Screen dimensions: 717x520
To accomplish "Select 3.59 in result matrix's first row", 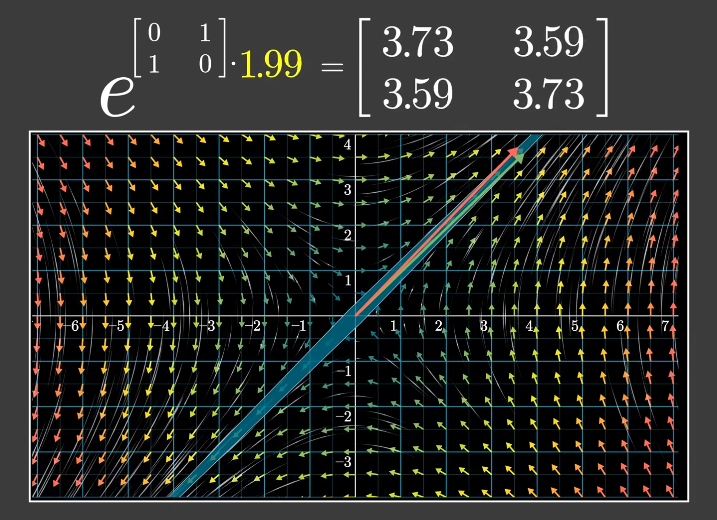I will (549, 42).
